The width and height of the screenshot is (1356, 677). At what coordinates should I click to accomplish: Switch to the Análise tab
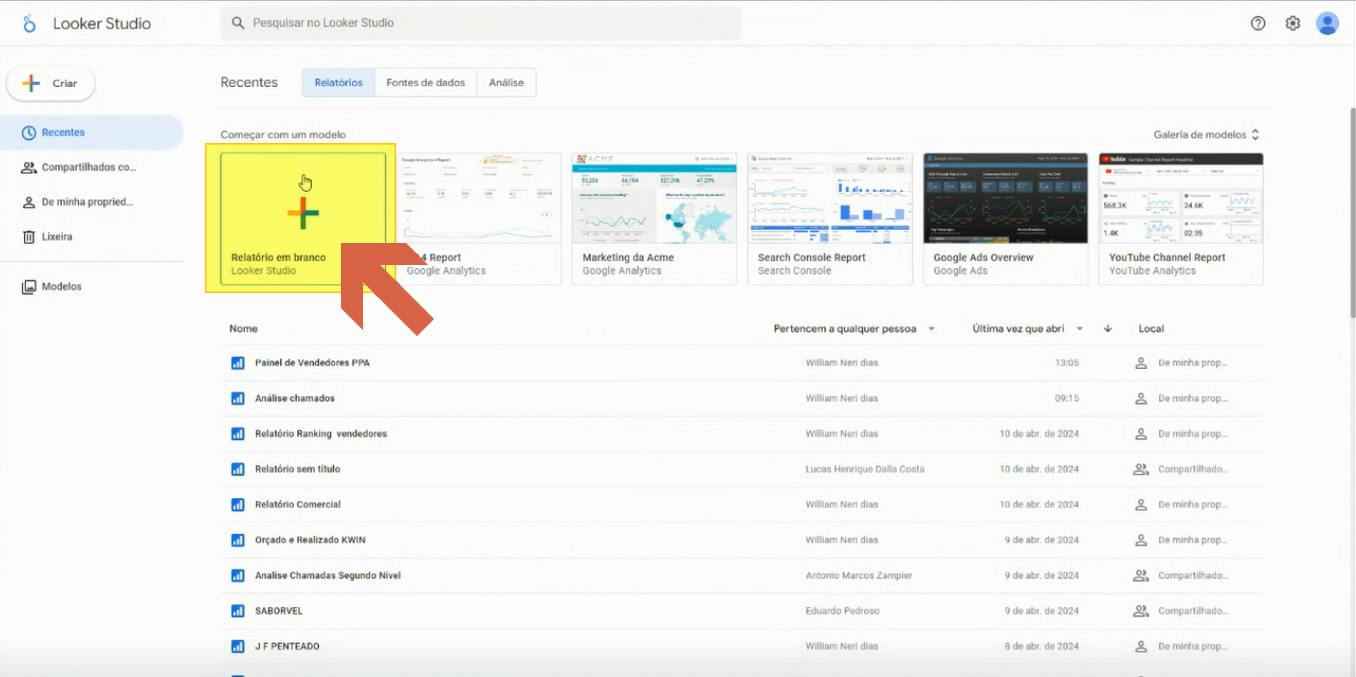click(506, 83)
